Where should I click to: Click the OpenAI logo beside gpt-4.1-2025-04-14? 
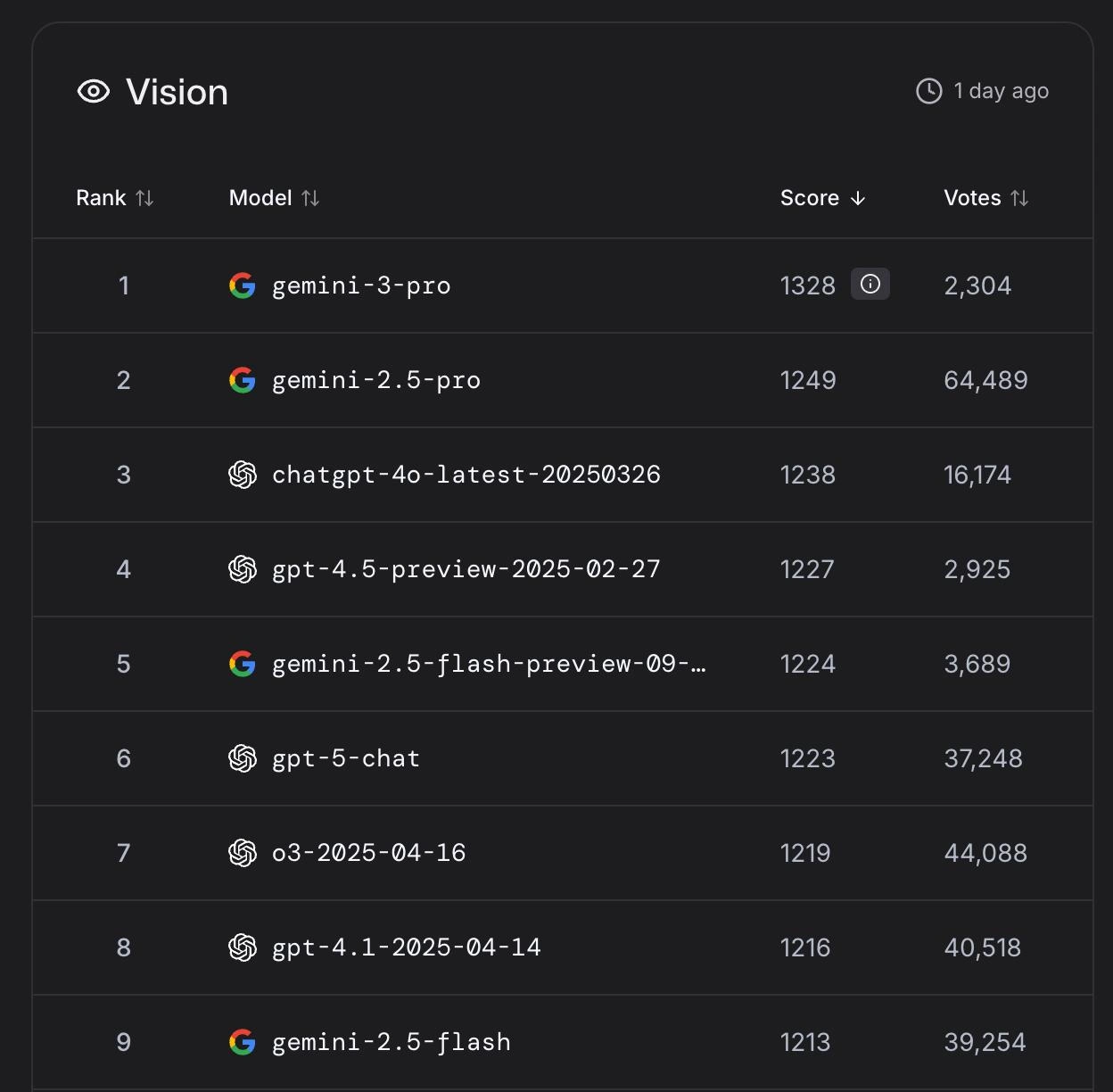243,947
